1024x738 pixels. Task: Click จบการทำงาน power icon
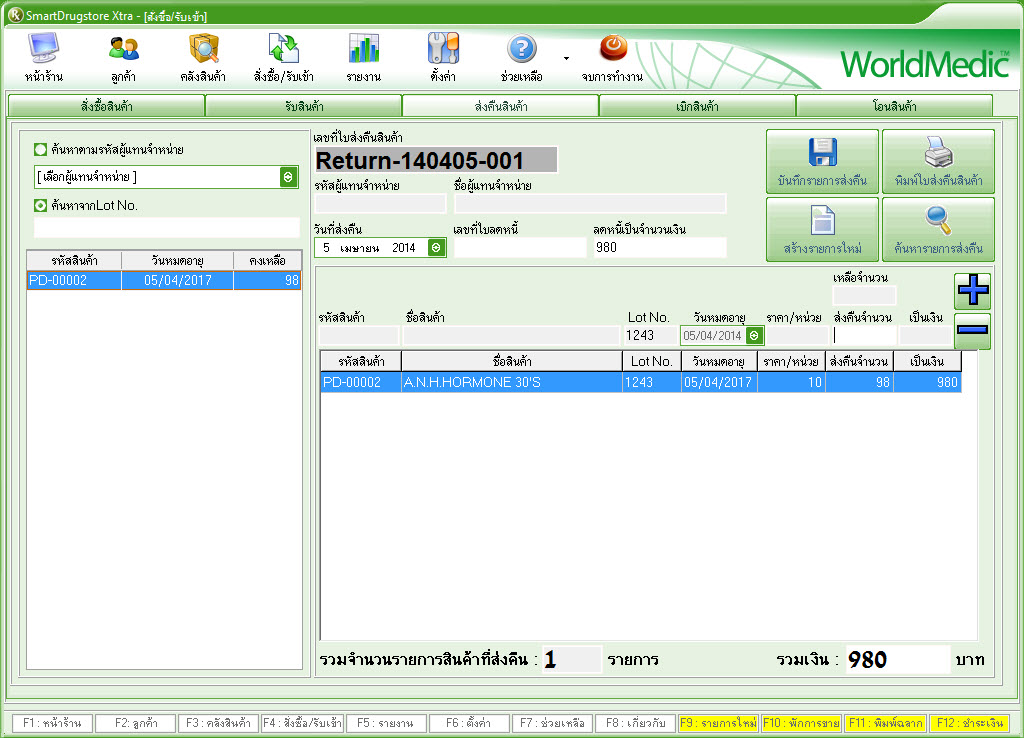(x=612, y=48)
